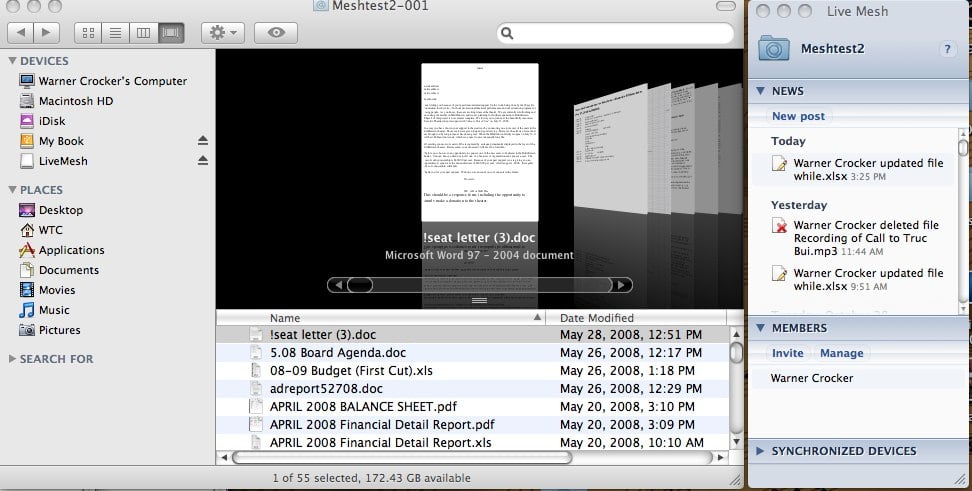The image size is (972, 491).
Task: Select adreport52708.doc file
Action: [x=473, y=389]
